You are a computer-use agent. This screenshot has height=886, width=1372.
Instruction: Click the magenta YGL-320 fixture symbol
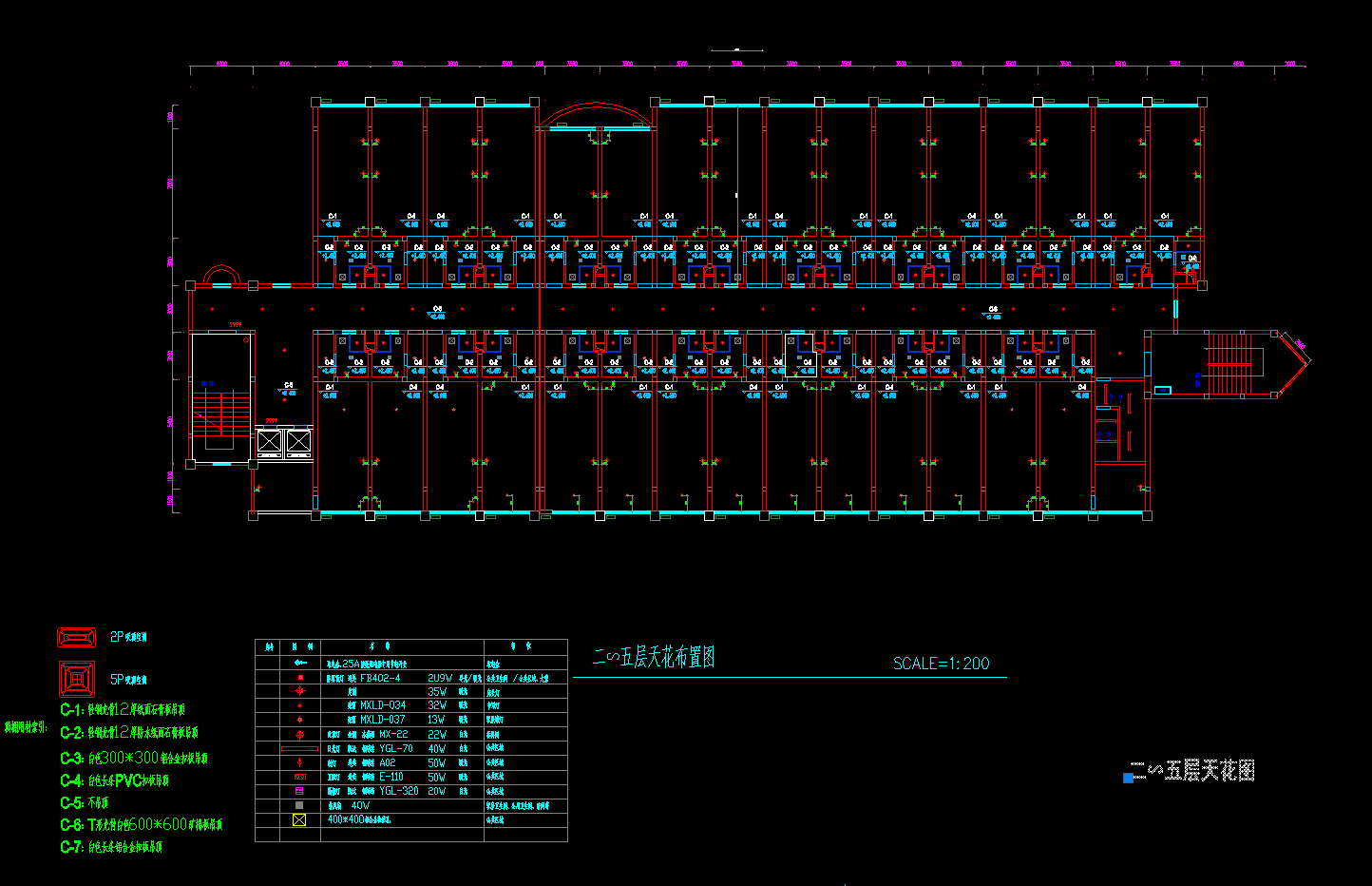coord(299,791)
